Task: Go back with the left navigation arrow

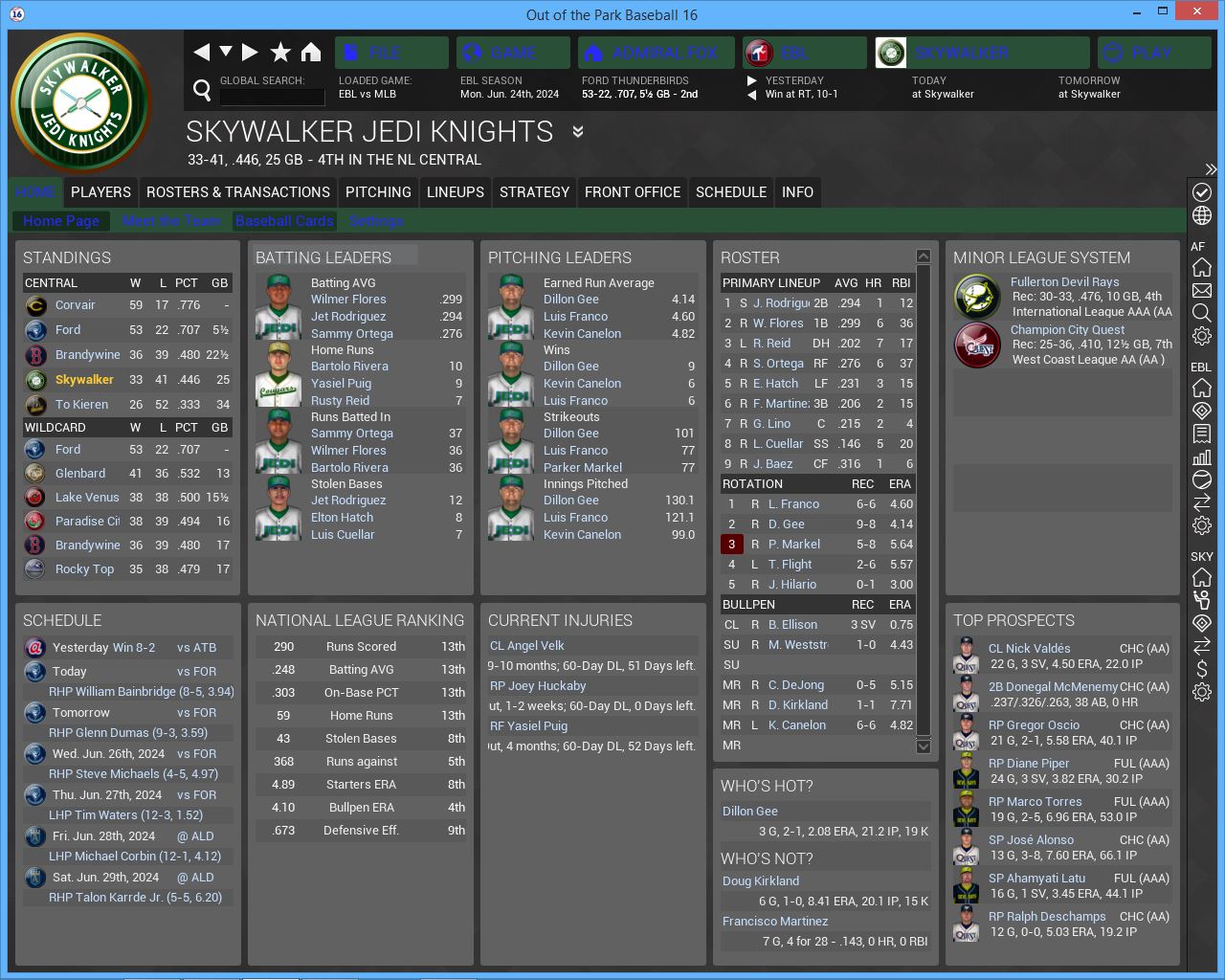Action: click(x=202, y=52)
